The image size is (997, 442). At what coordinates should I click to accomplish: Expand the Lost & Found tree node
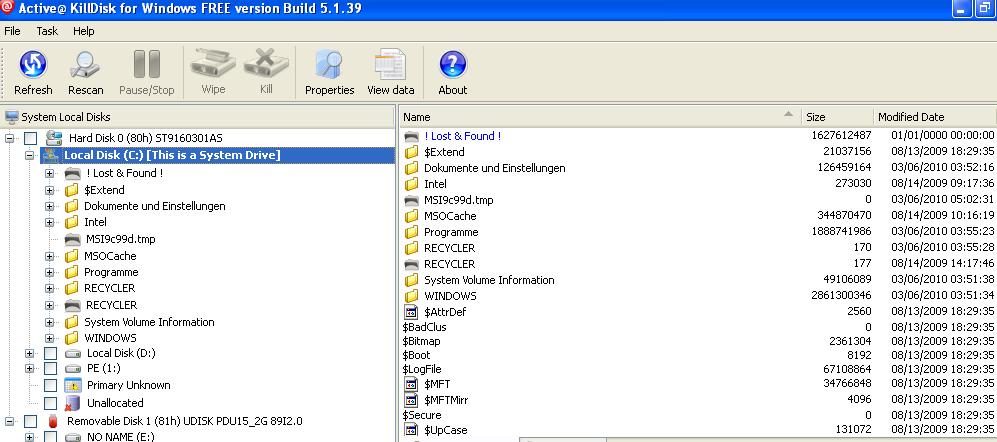click(49, 173)
